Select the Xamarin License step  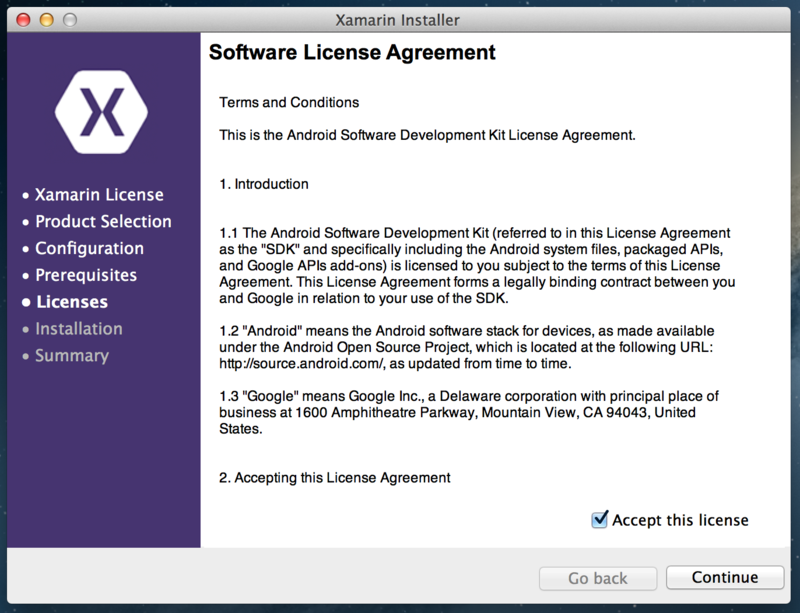click(x=99, y=194)
